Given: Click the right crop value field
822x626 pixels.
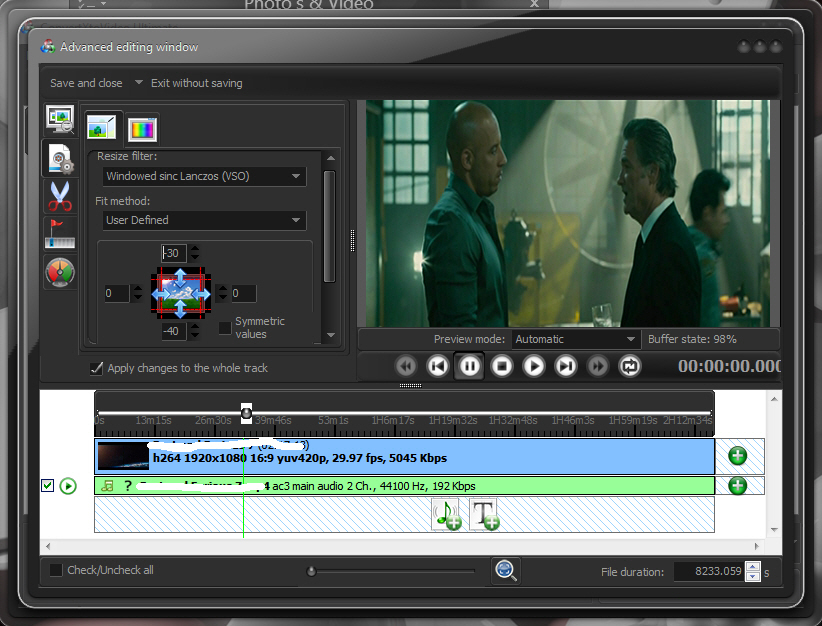Looking at the screenshot, I should tap(244, 293).
